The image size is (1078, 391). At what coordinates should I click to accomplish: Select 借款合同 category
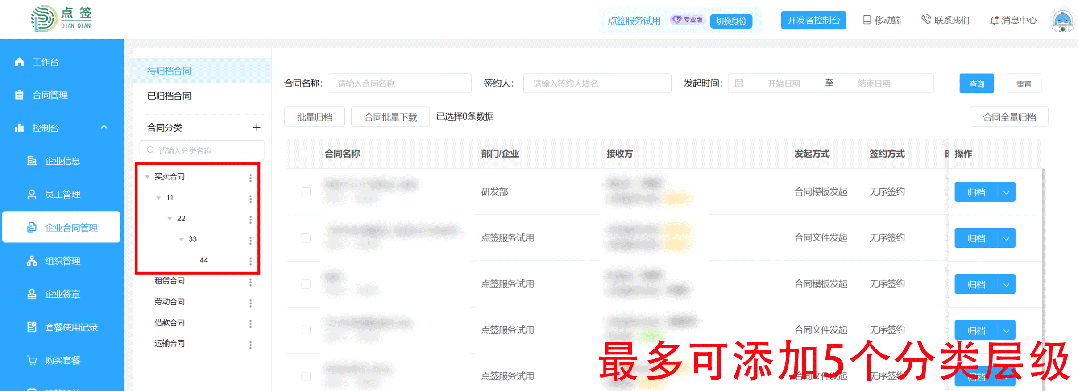170,322
